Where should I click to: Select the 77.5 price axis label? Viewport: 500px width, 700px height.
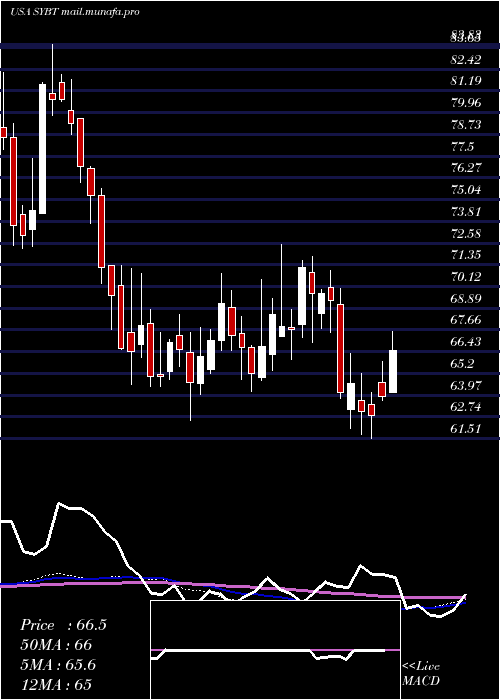(x=462, y=147)
